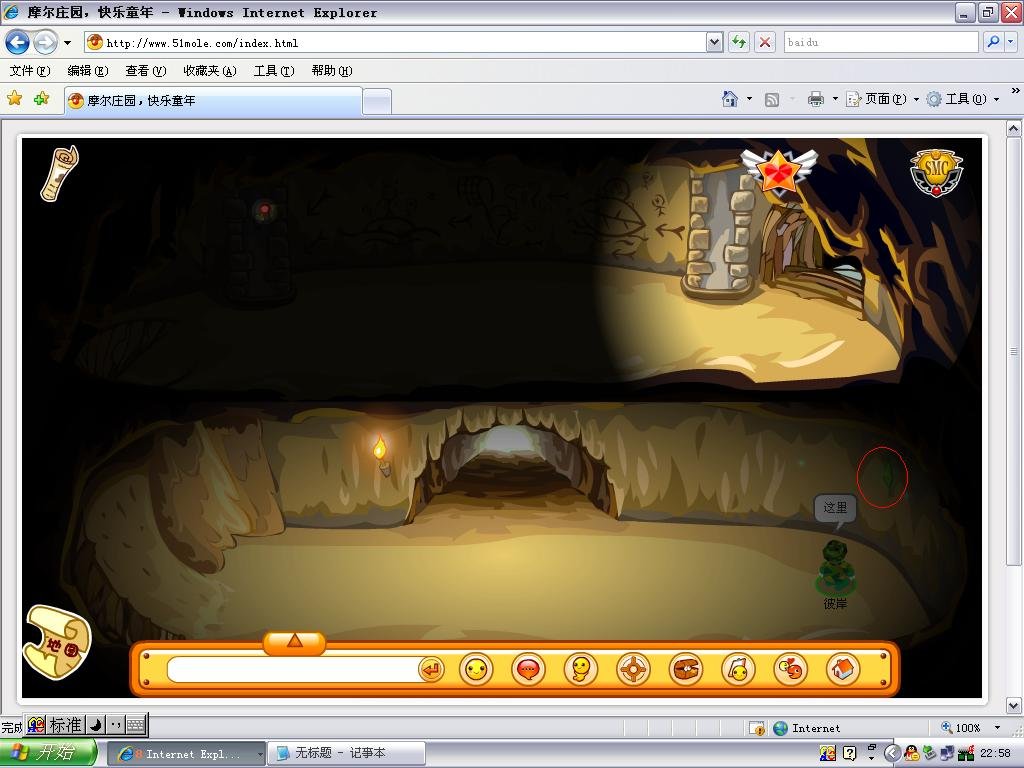Open the 查看 menu
The image size is (1024, 768).
tap(145, 71)
